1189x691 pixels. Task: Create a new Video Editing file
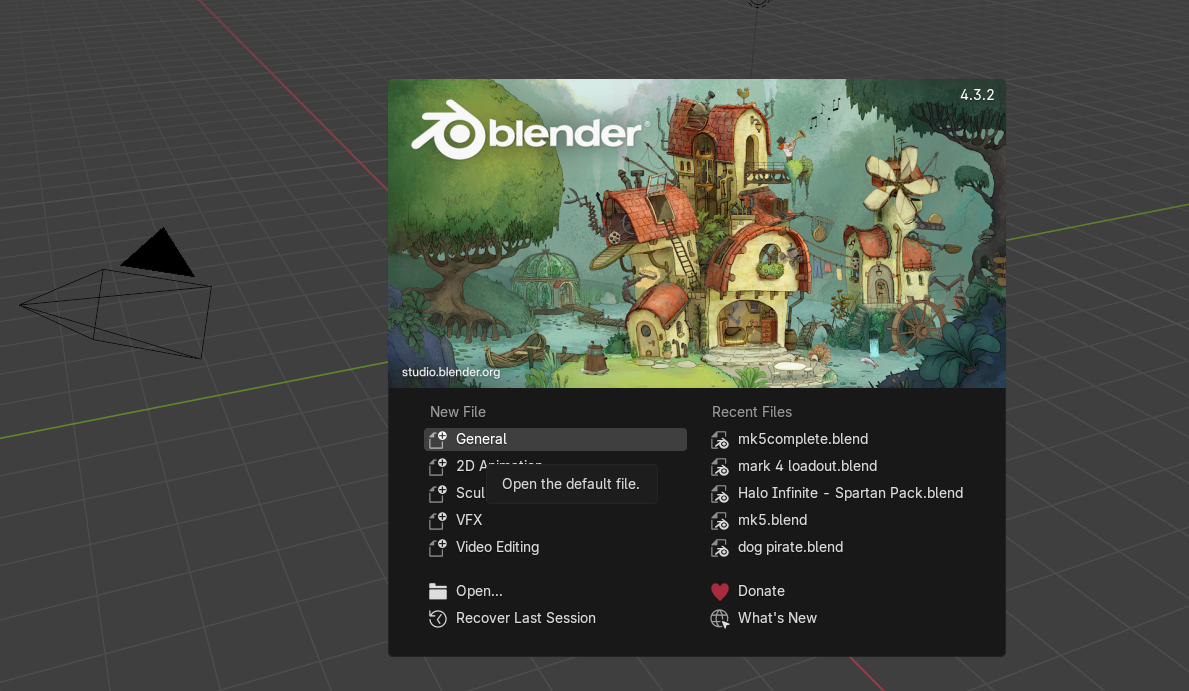pos(555,548)
